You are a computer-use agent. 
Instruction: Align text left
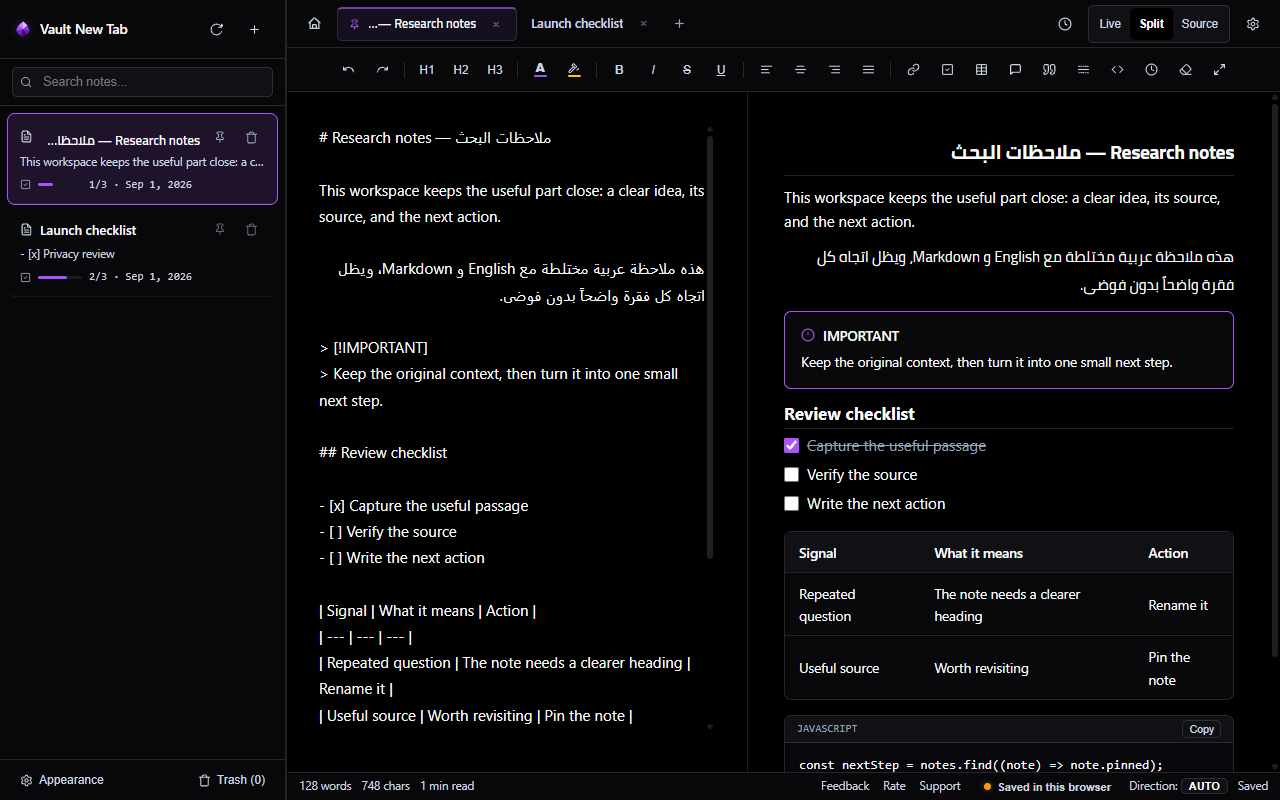(x=766, y=70)
